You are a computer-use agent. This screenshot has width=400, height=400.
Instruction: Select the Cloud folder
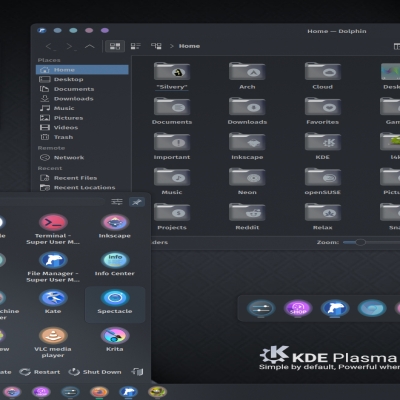pyautogui.click(x=323, y=76)
